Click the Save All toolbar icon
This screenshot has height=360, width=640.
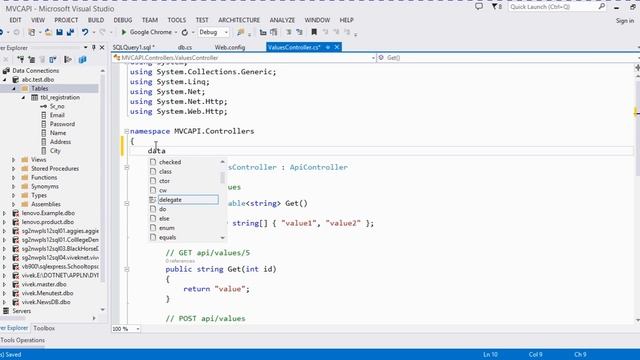tap(70, 32)
